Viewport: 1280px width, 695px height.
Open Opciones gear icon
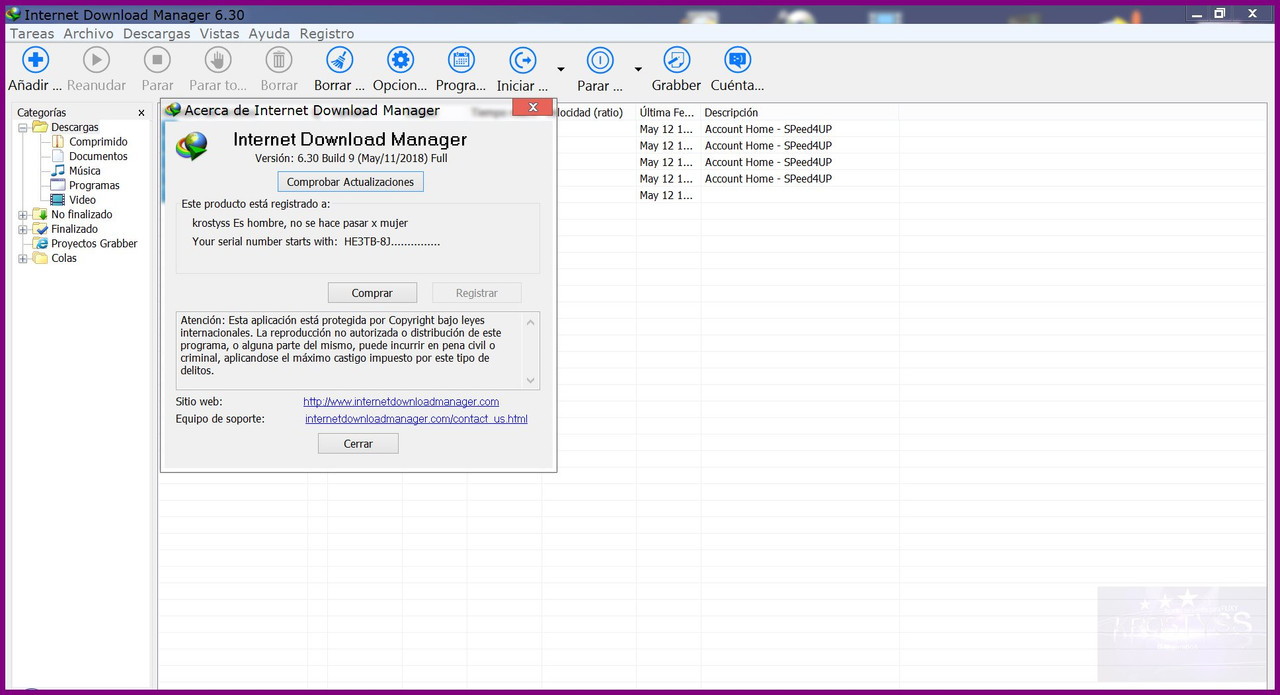(400, 60)
